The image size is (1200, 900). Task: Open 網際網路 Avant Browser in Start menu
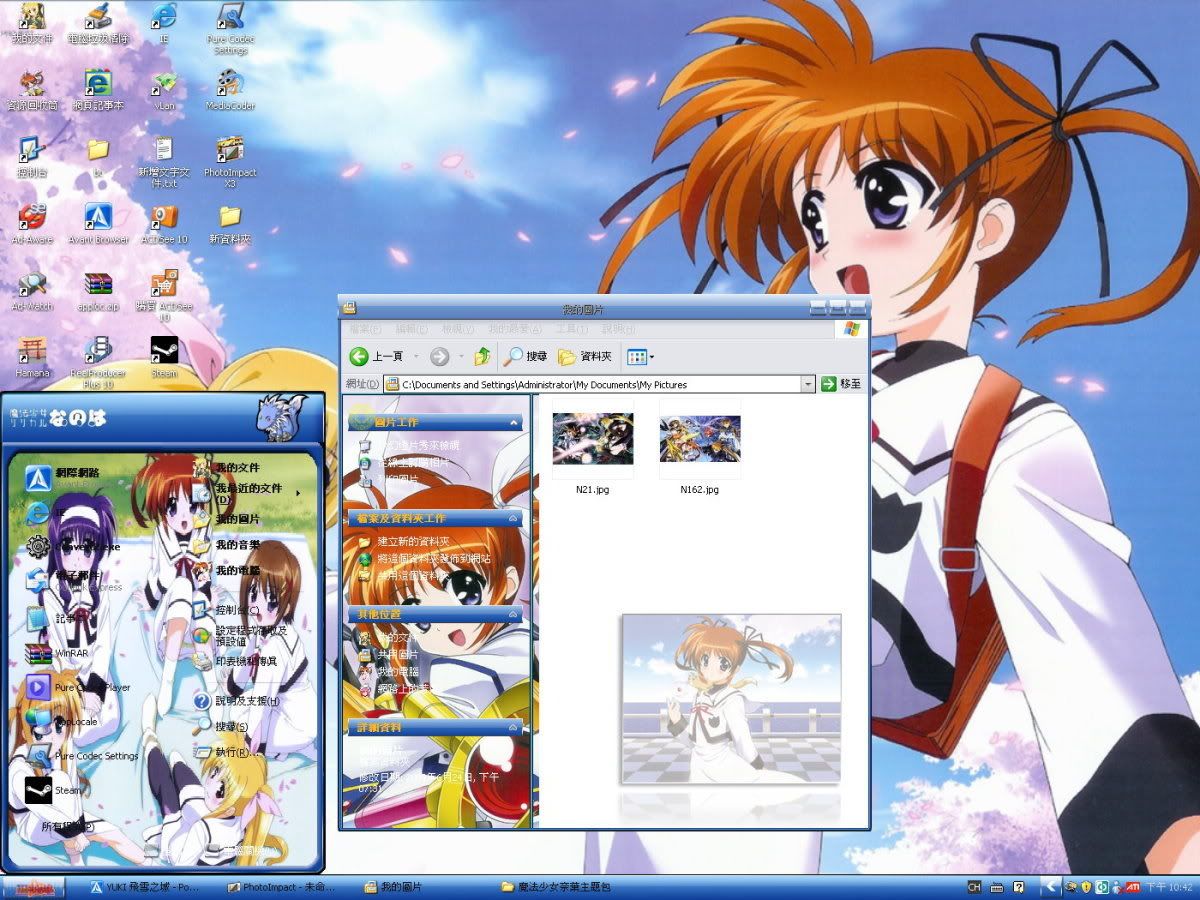[64, 476]
